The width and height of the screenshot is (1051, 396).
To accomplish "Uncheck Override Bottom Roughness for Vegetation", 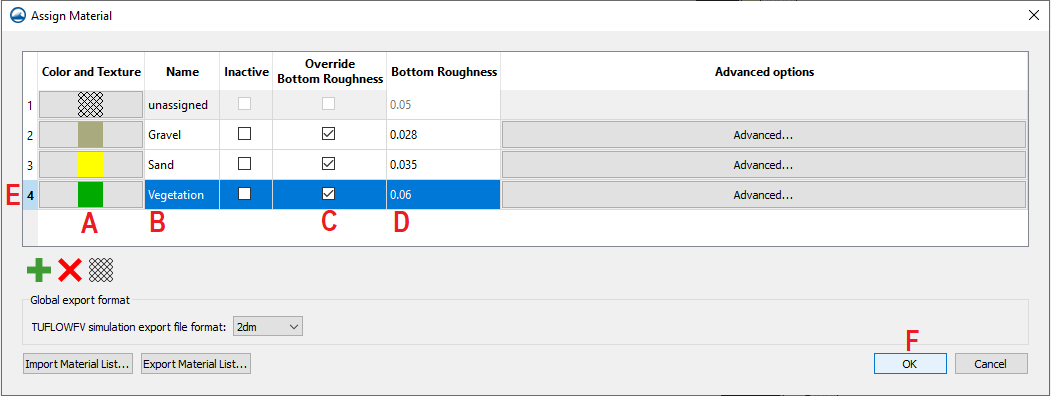I will [328, 194].
